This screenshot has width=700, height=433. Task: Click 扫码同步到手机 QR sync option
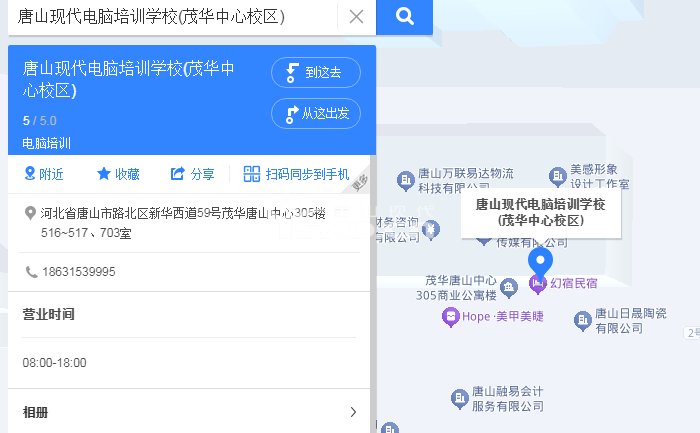[296, 174]
